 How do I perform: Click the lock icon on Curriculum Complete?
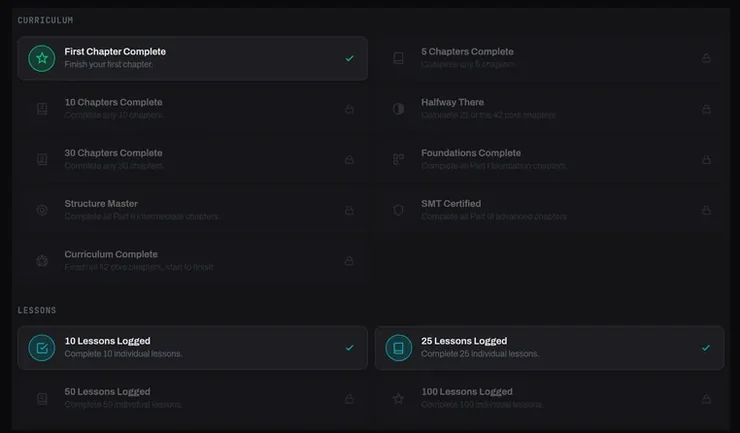pyautogui.click(x=349, y=261)
